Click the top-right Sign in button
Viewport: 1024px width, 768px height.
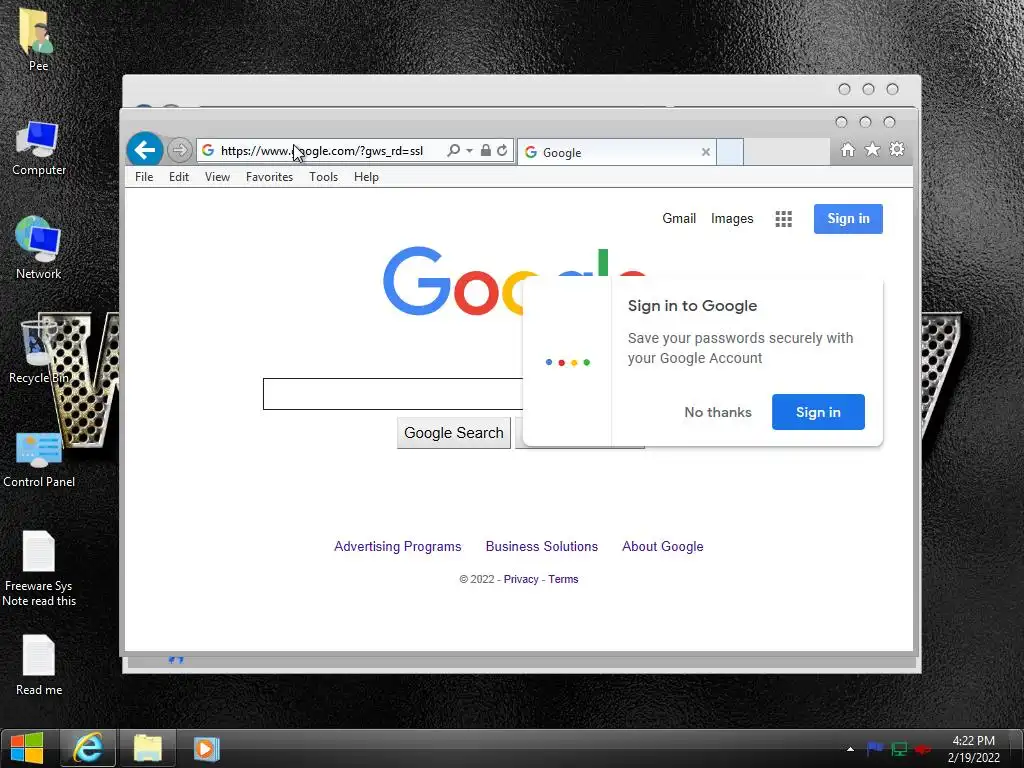tap(848, 219)
